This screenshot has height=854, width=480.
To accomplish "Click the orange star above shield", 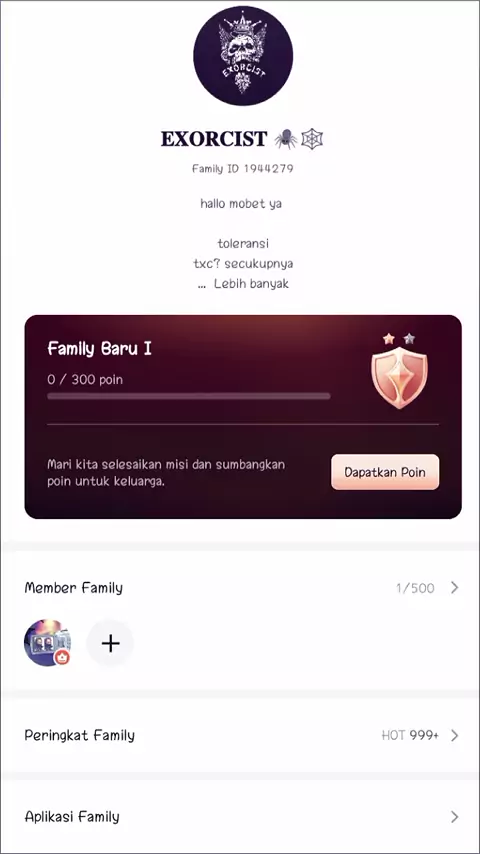I will pos(388,339).
